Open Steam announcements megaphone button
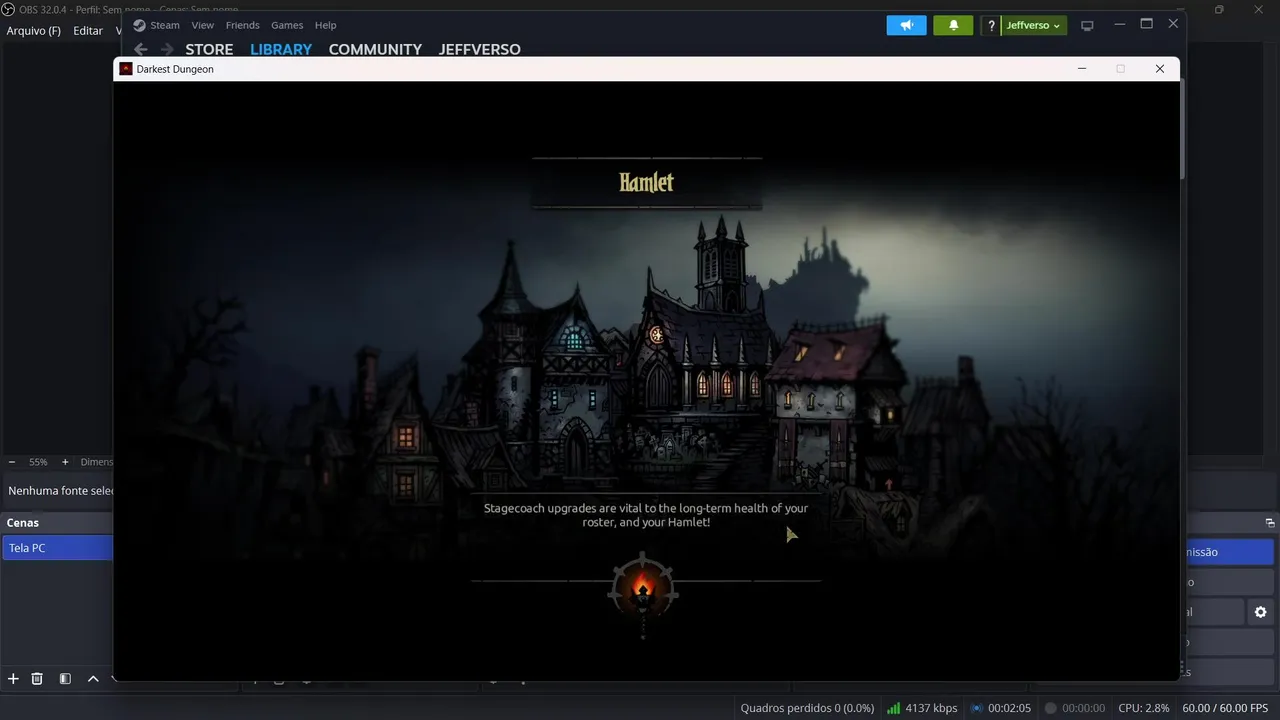This screenshot has width=1280, height=720. pyautogui.click(x=906, y=25)
